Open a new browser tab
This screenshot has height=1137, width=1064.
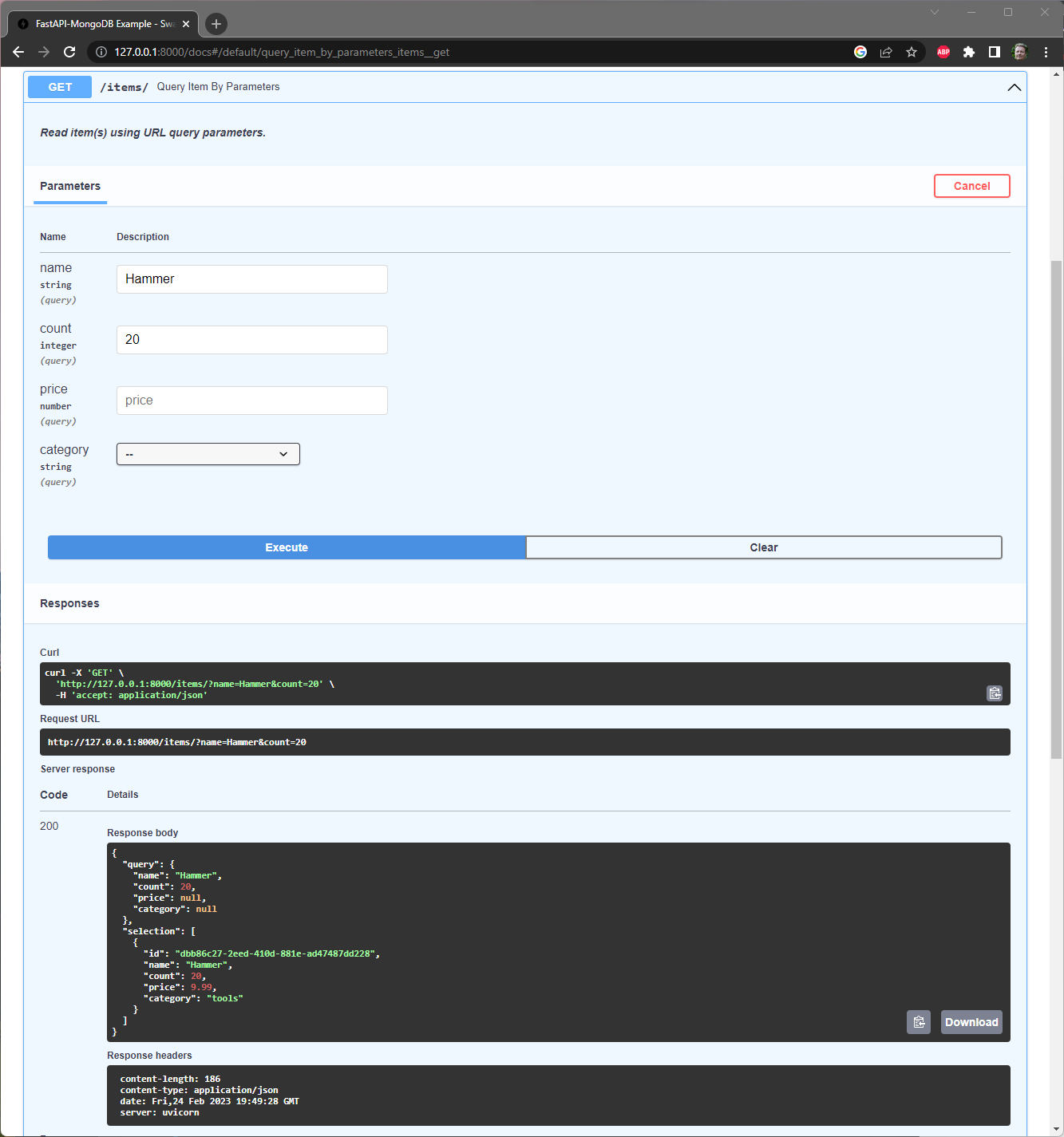click(x=216, y=23)
